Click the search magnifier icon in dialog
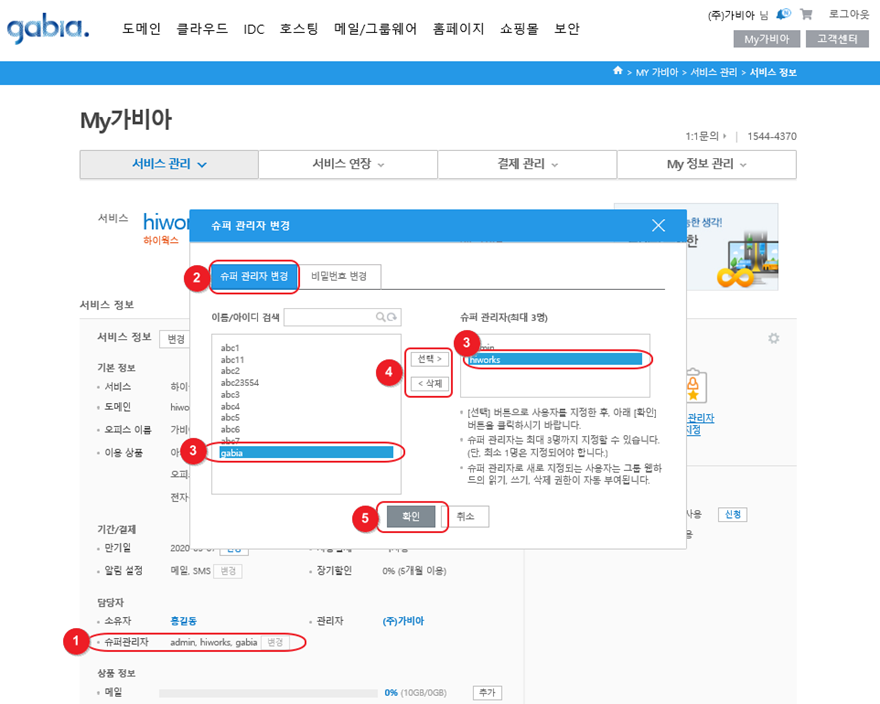880x704 pixels. point(381,317)
